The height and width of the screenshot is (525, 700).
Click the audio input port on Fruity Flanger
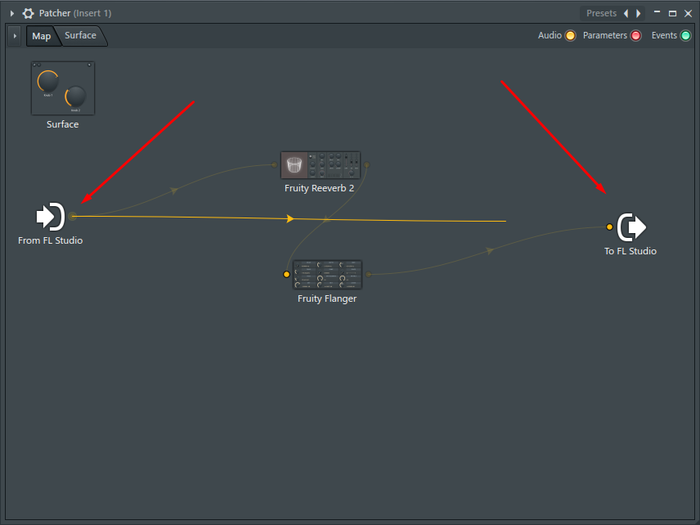click(287, 274)
